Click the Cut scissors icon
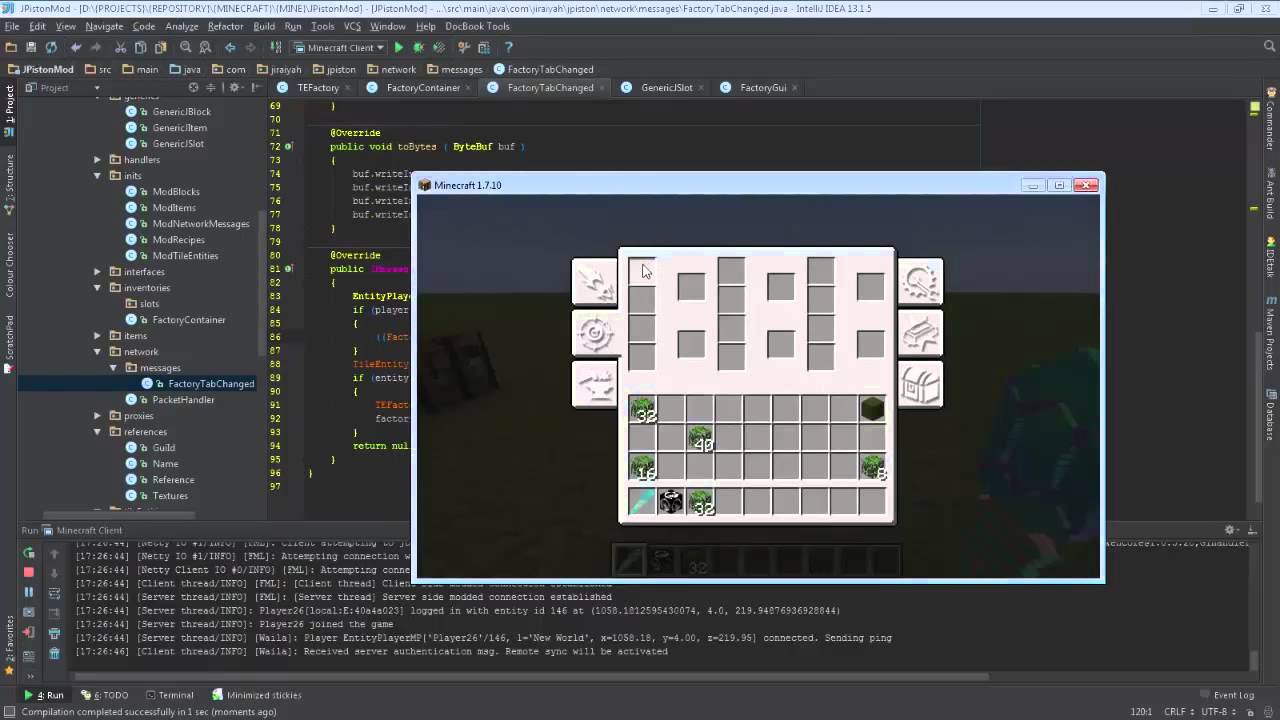The height and width of the screenshot is (720, 1280). (121, 47)
